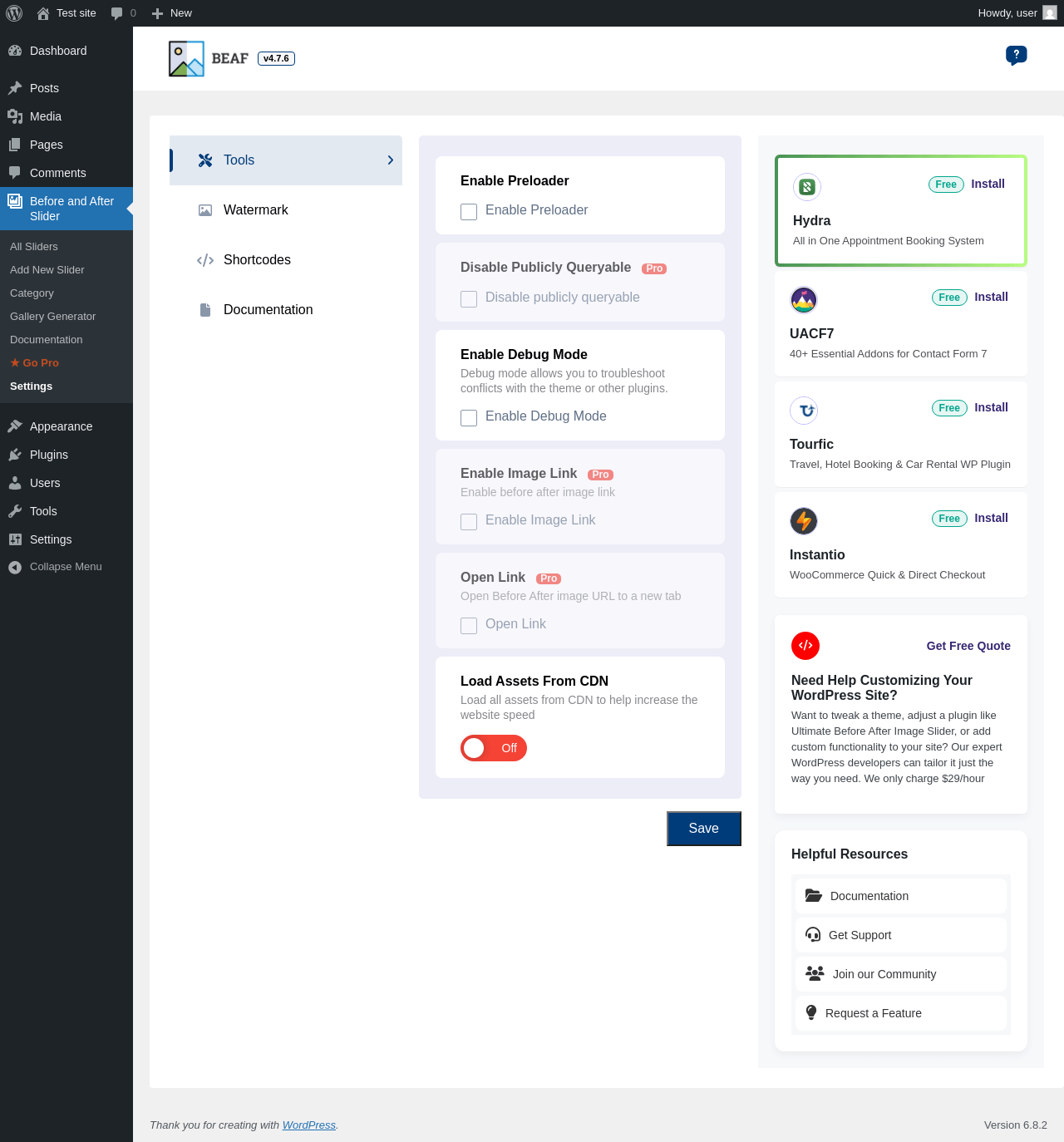Click the sidebar Tools wrench icon
The width and height of the screenshot is (1064, 1142).
coord(15,511)
